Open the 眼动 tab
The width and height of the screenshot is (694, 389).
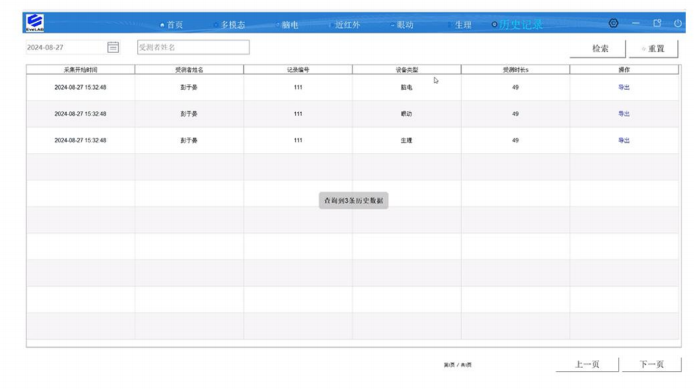(x=402, y=25)
